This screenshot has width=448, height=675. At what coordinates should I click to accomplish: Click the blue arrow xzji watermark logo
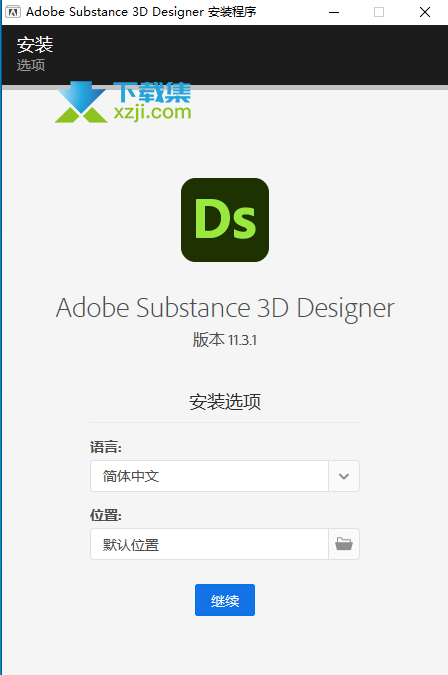pyautogui.click(x=81, y=102)
